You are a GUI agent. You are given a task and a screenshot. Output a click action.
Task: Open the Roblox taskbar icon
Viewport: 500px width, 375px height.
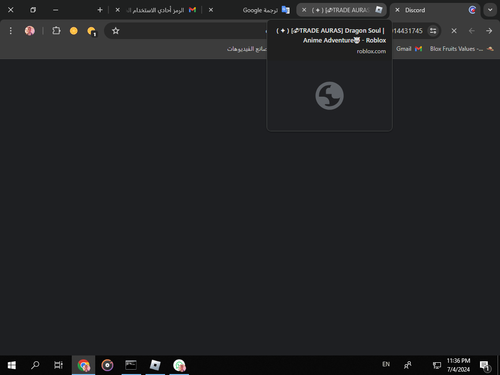click(x=155, y=365)
